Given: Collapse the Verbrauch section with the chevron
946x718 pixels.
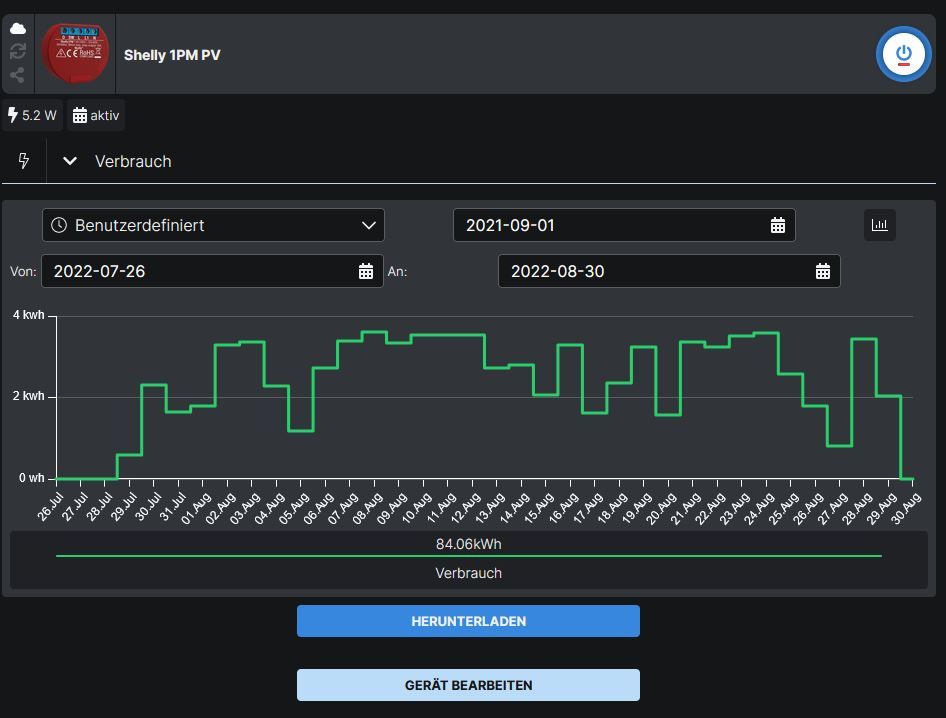Looking at the screenshot, I should point(70,161).
